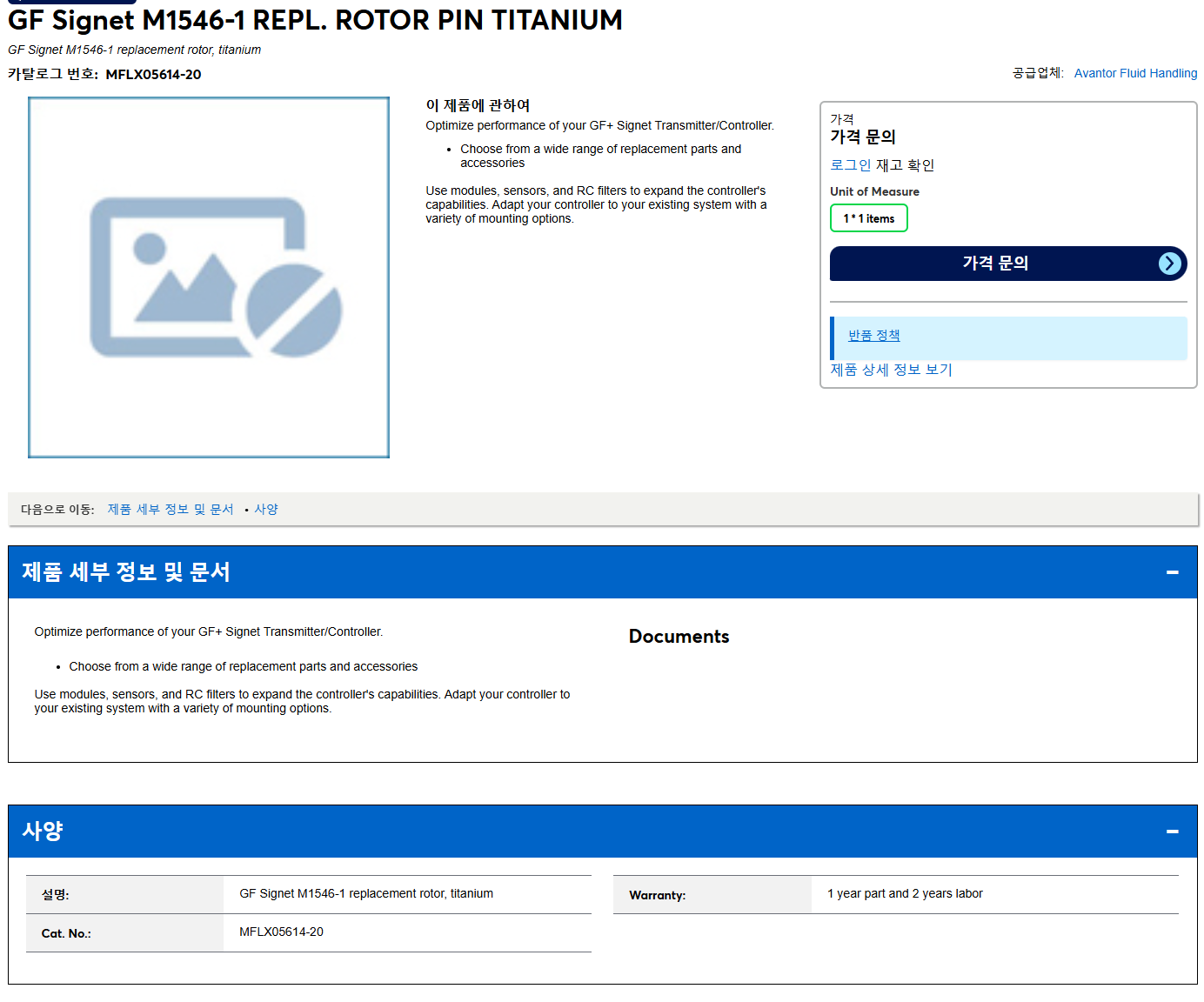1204x1002 pixels.
Task: Click the 제품 세부 정보 및 문서 header bar
Action: pos(602,572)
